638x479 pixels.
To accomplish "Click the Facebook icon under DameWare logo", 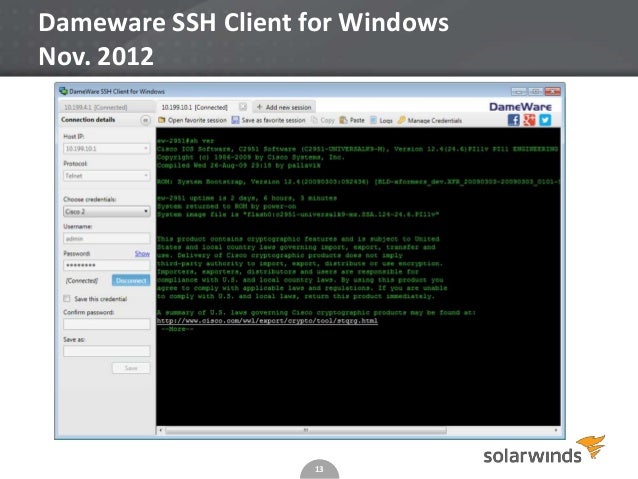I will coord(513,120).
